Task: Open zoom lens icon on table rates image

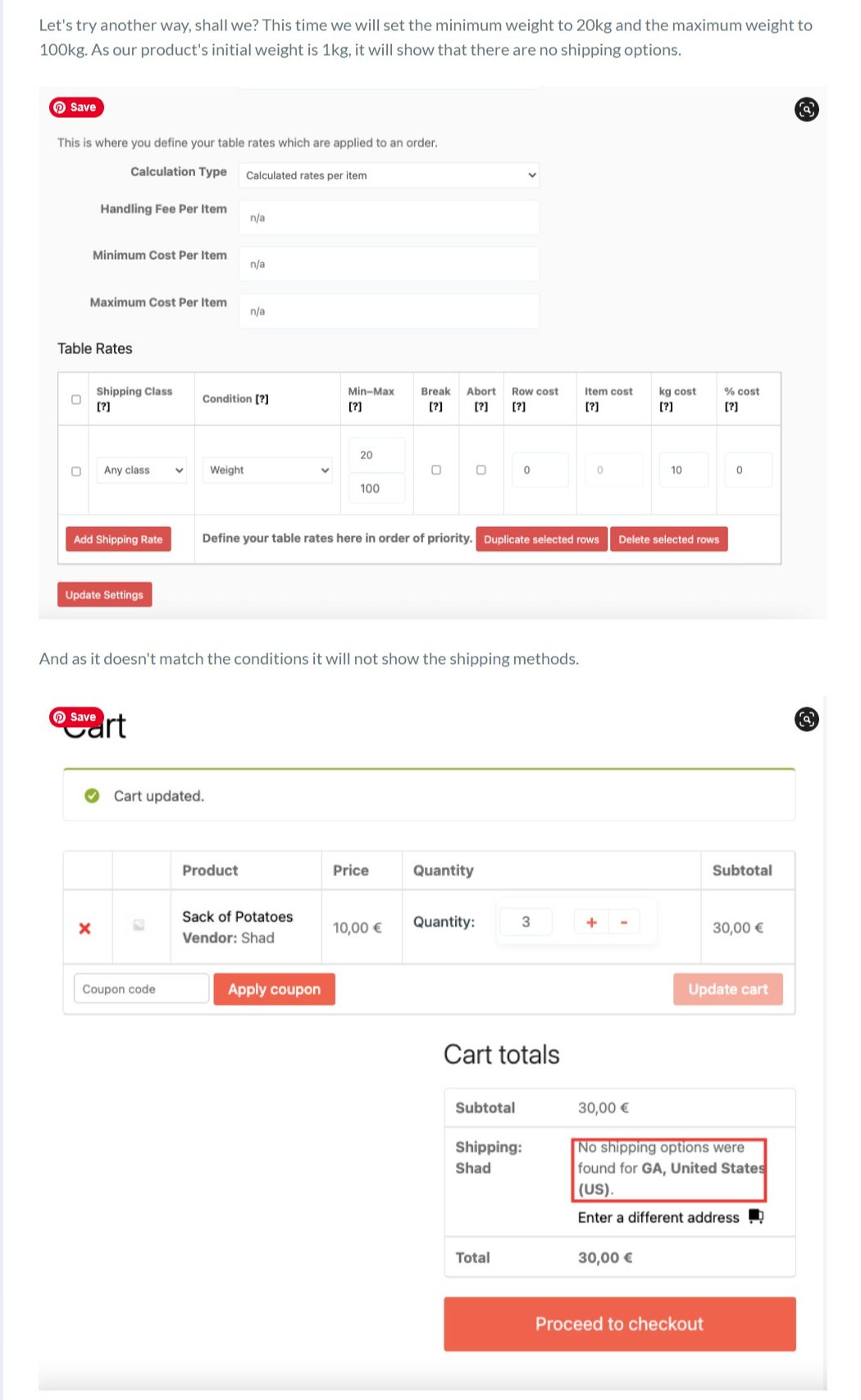Action: coord(807,109)
